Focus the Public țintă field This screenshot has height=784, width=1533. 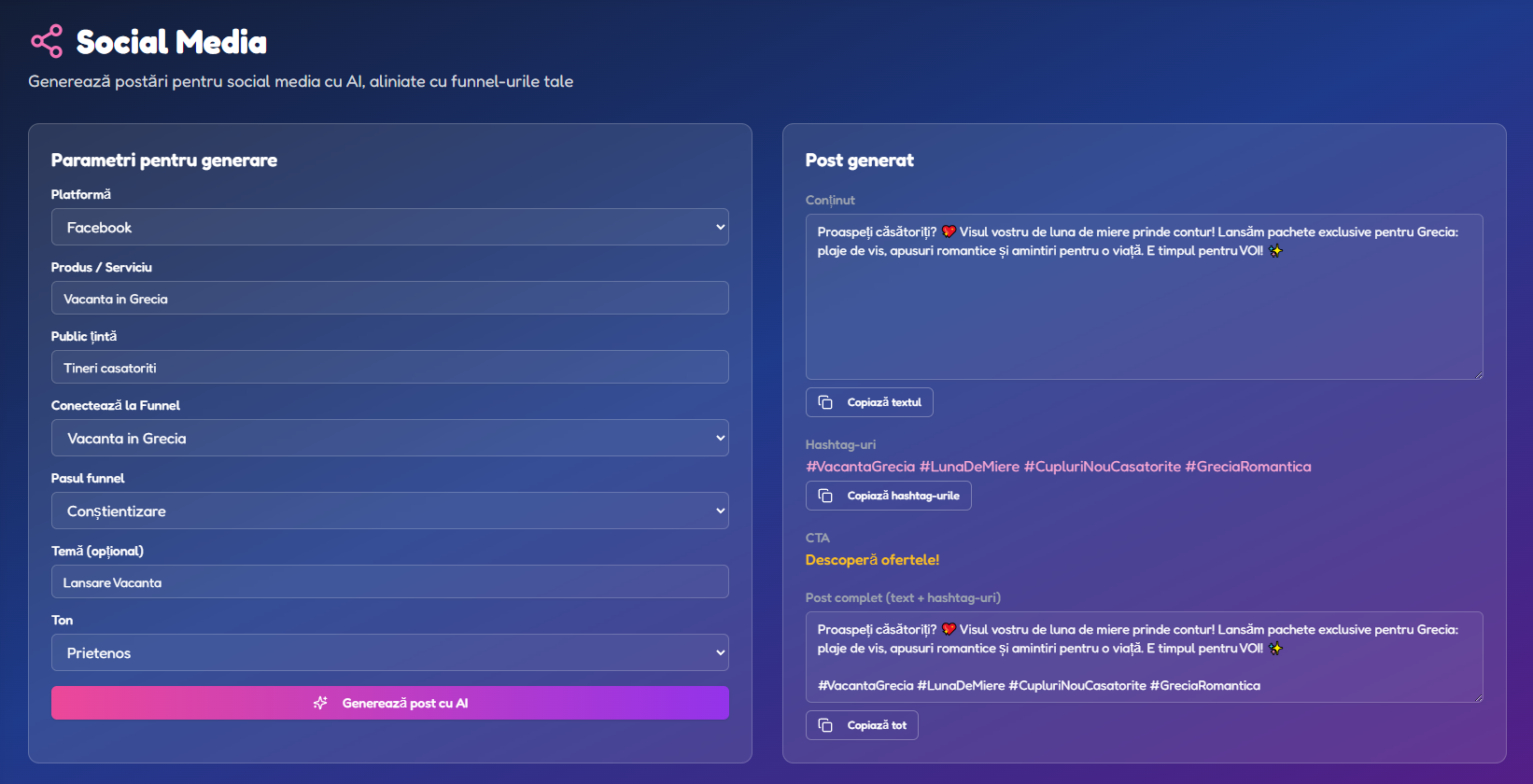(389, 368)
